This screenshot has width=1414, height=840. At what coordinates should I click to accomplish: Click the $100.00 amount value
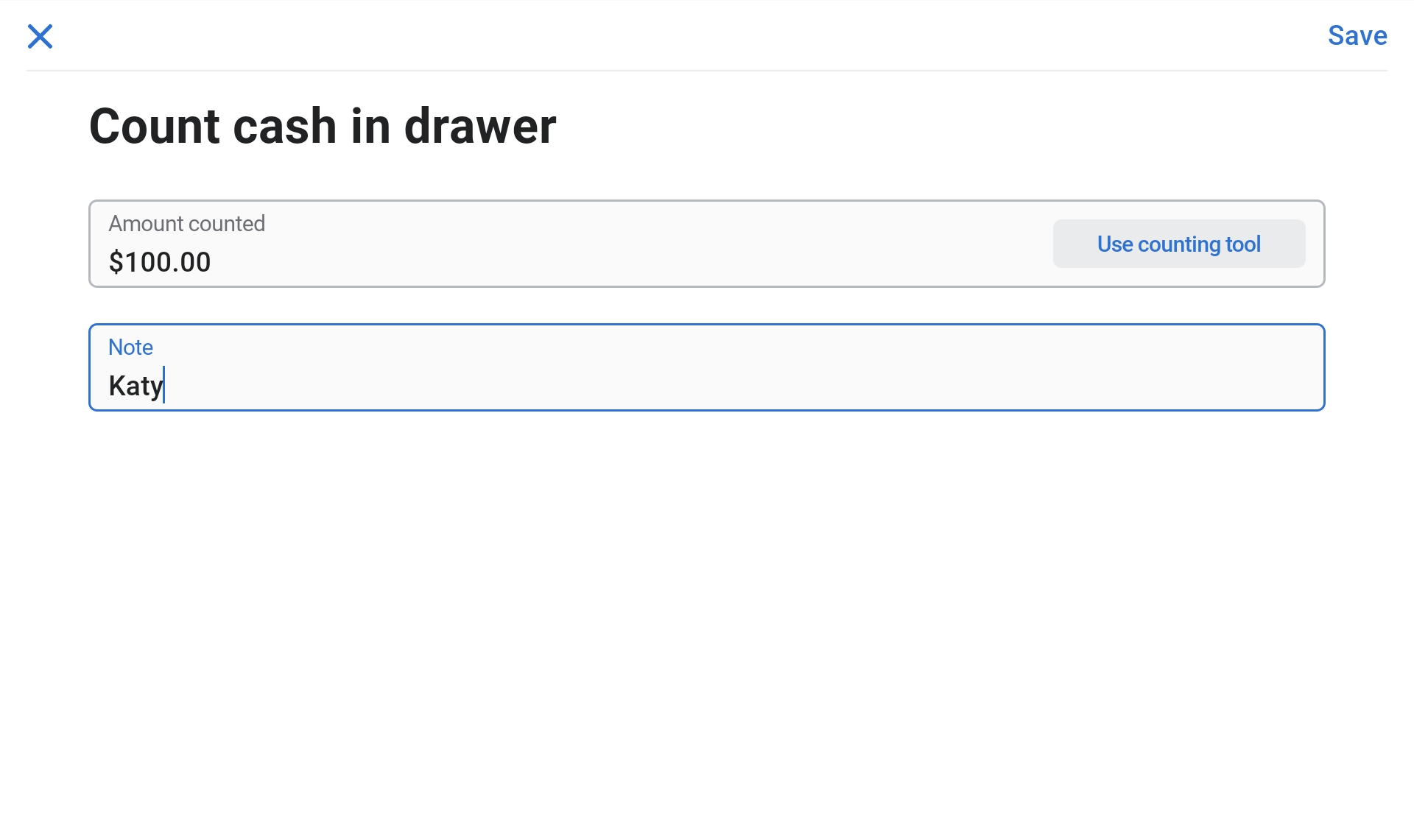(x=160, y=261)
